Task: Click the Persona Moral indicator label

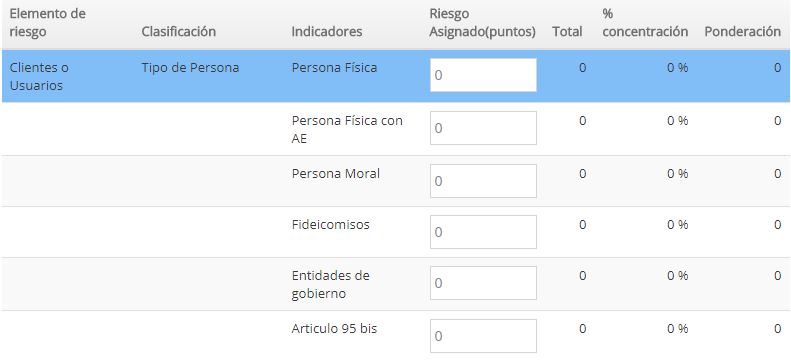Action: point(336,173)
